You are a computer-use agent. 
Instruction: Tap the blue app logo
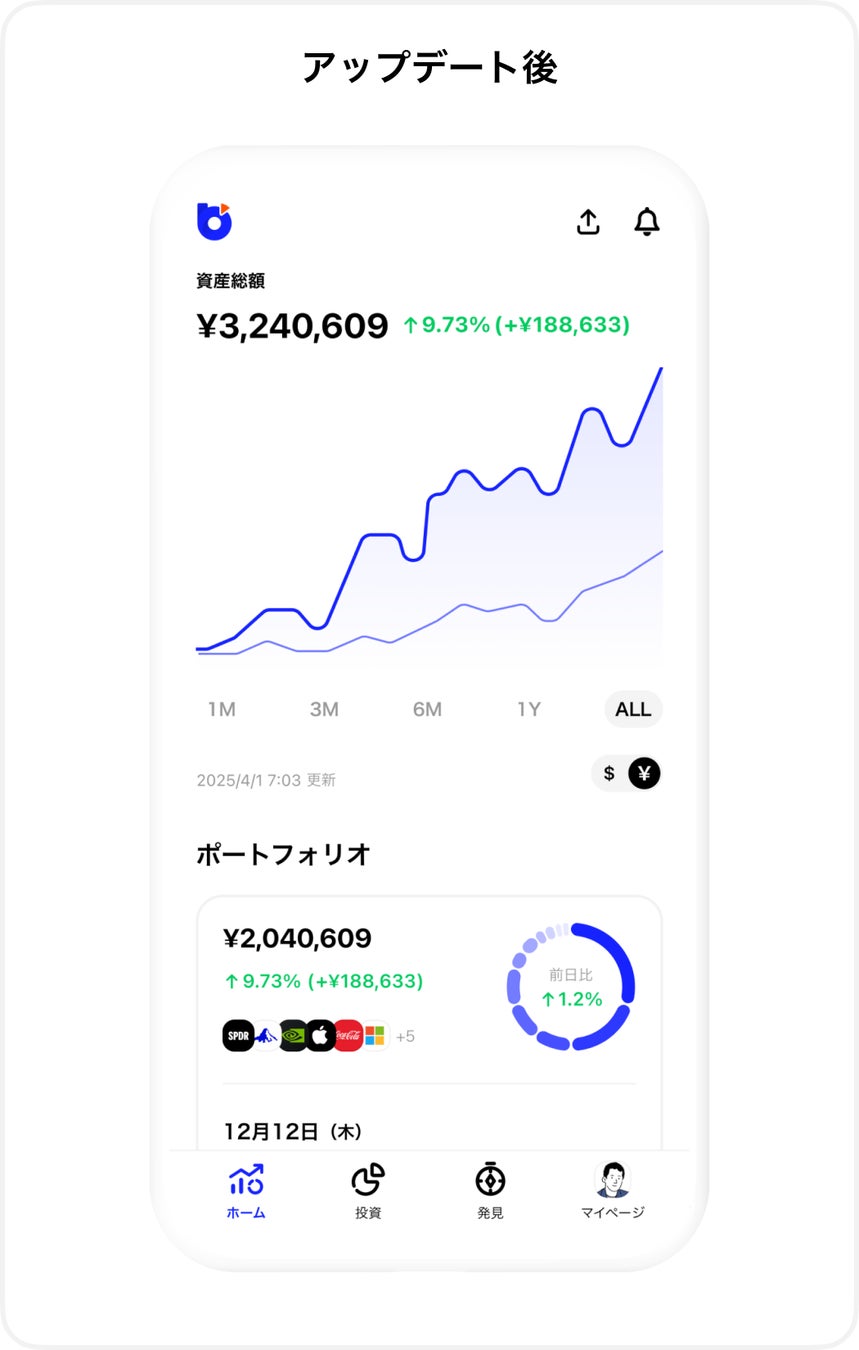(214, 221)
